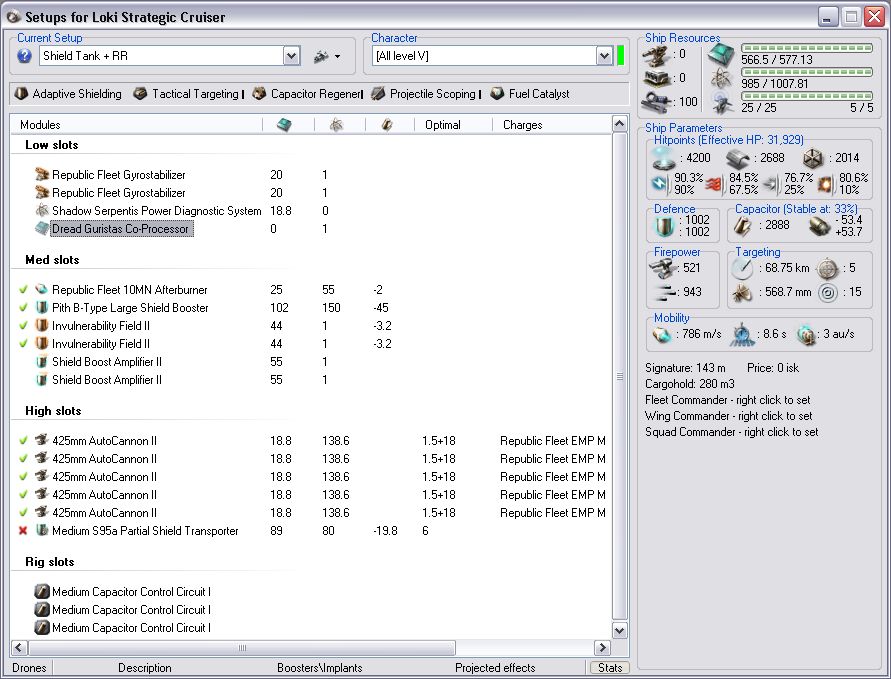This screenshot has height=679, width=891.
Task: Click the horizontal scrollbar right arrow
Action: click(602, 648)
